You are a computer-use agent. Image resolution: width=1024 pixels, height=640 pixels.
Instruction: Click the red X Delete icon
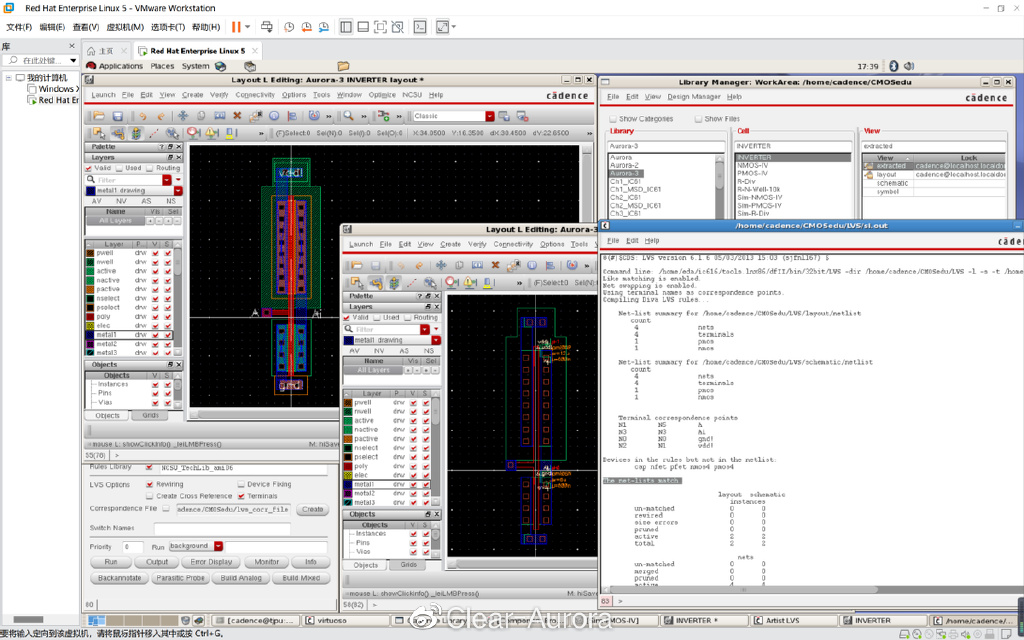click(x=237, y=116)
